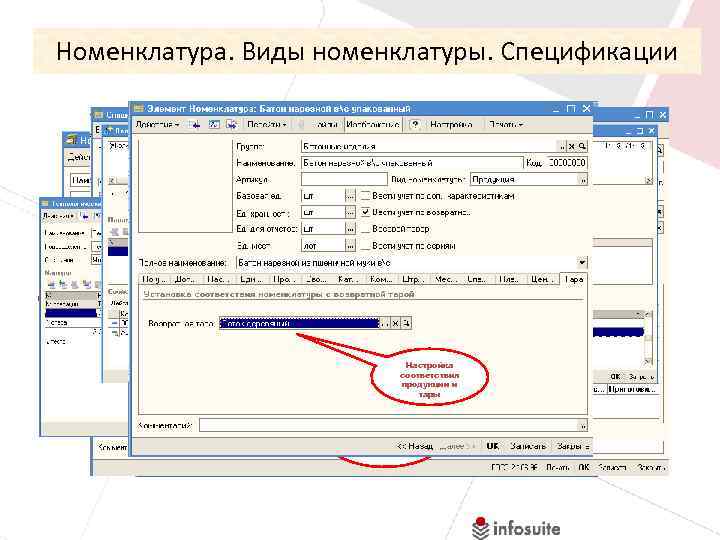Choose unit for Ед. хран. ост. field
This screenshot has height=540, width=720.
[x=350, y=213]
